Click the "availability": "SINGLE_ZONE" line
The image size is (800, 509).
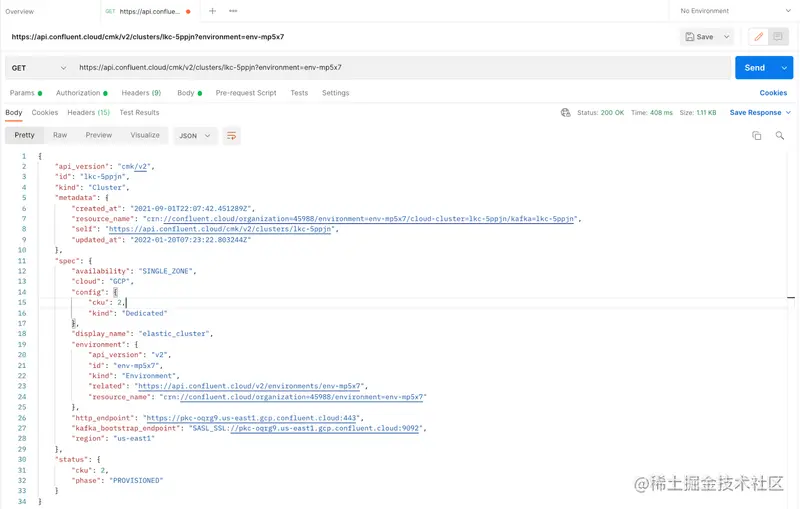(x=134, y=271)
